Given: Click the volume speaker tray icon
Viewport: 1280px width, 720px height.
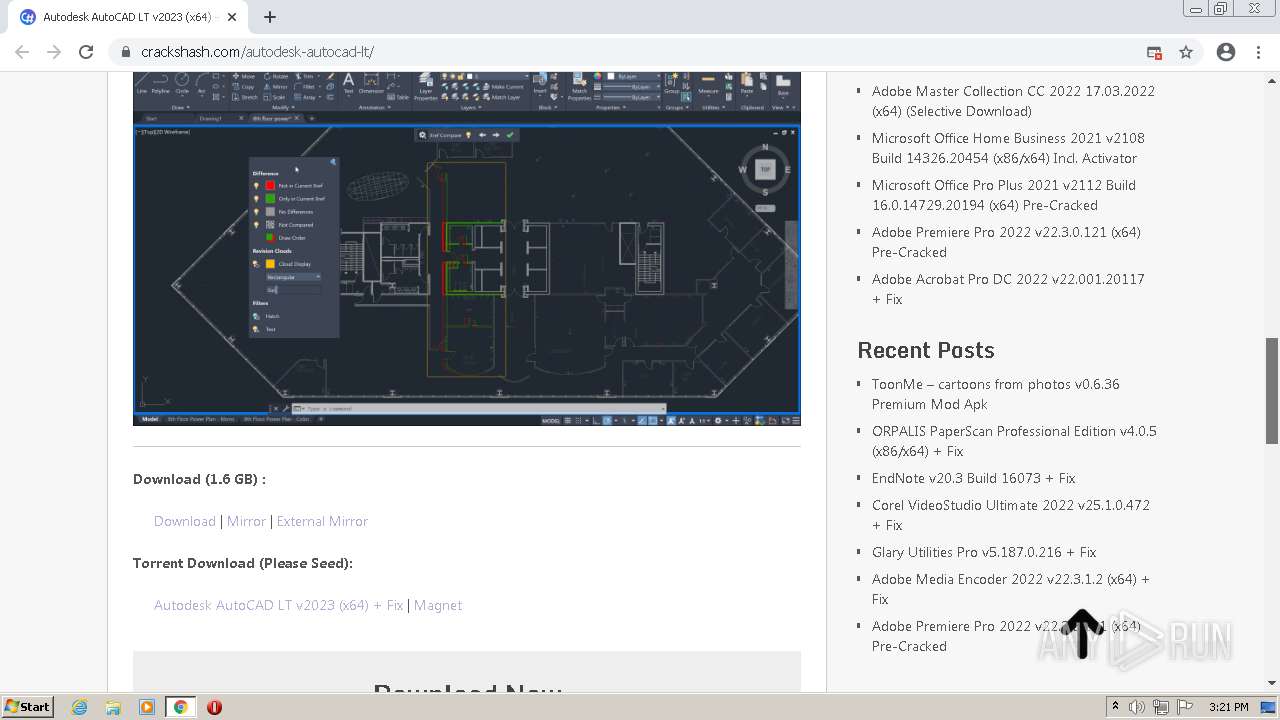Looking at the screenshot, I should coord(1137,707).
